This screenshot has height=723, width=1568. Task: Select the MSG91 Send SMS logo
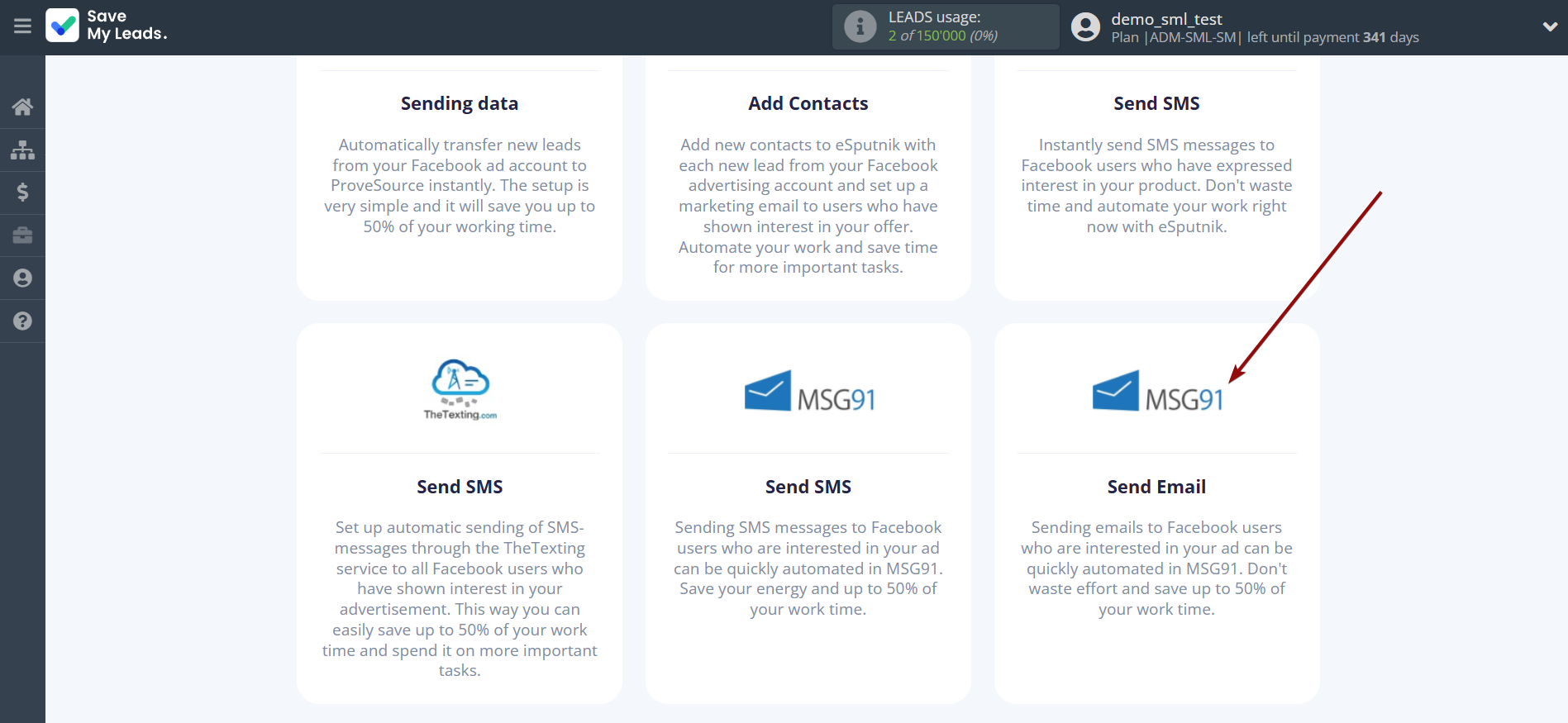pyautogui.click(x=808, y=392)
